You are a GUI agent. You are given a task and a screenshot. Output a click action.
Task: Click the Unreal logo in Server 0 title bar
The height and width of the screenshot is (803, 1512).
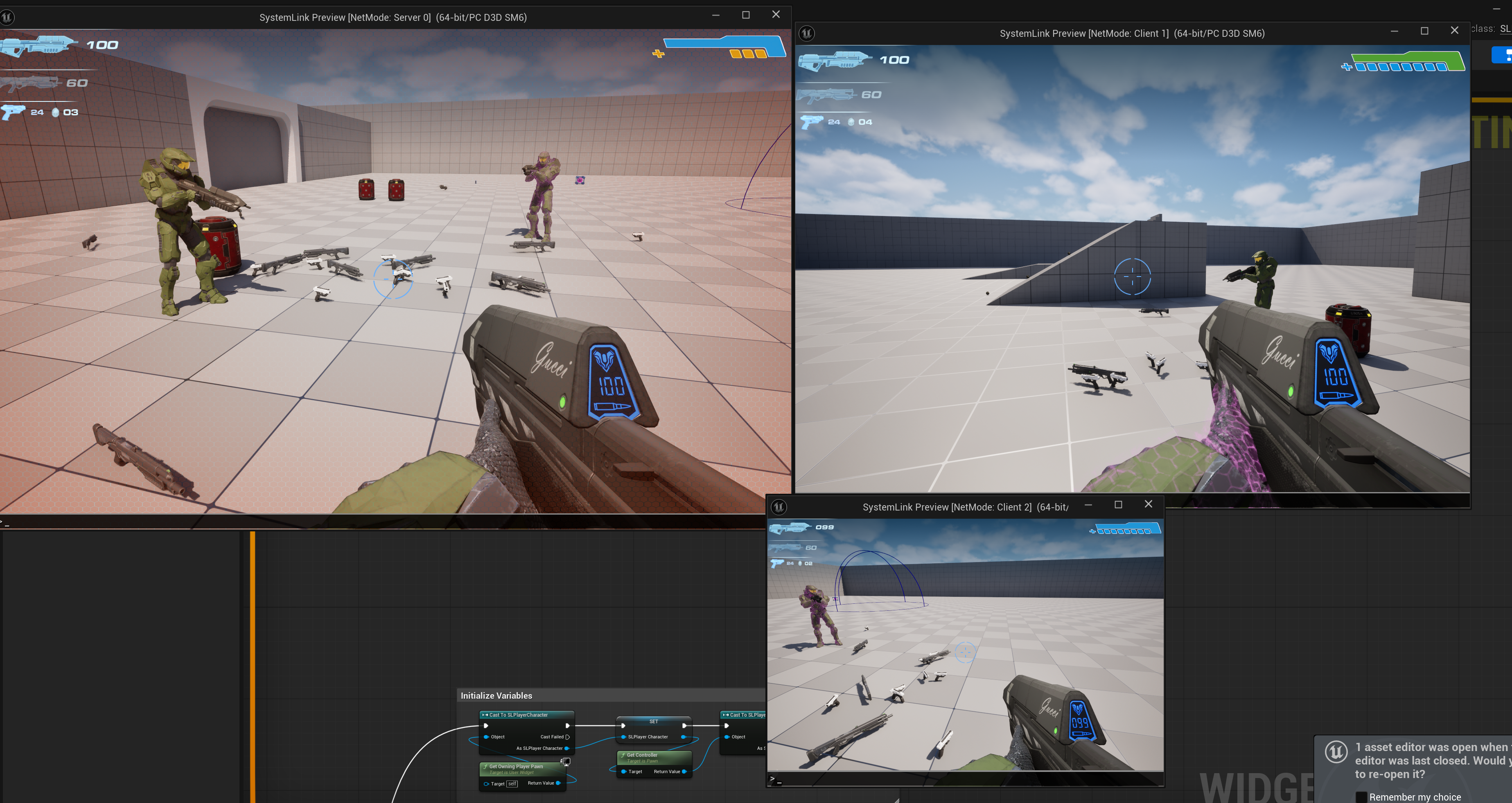[7, 17]
